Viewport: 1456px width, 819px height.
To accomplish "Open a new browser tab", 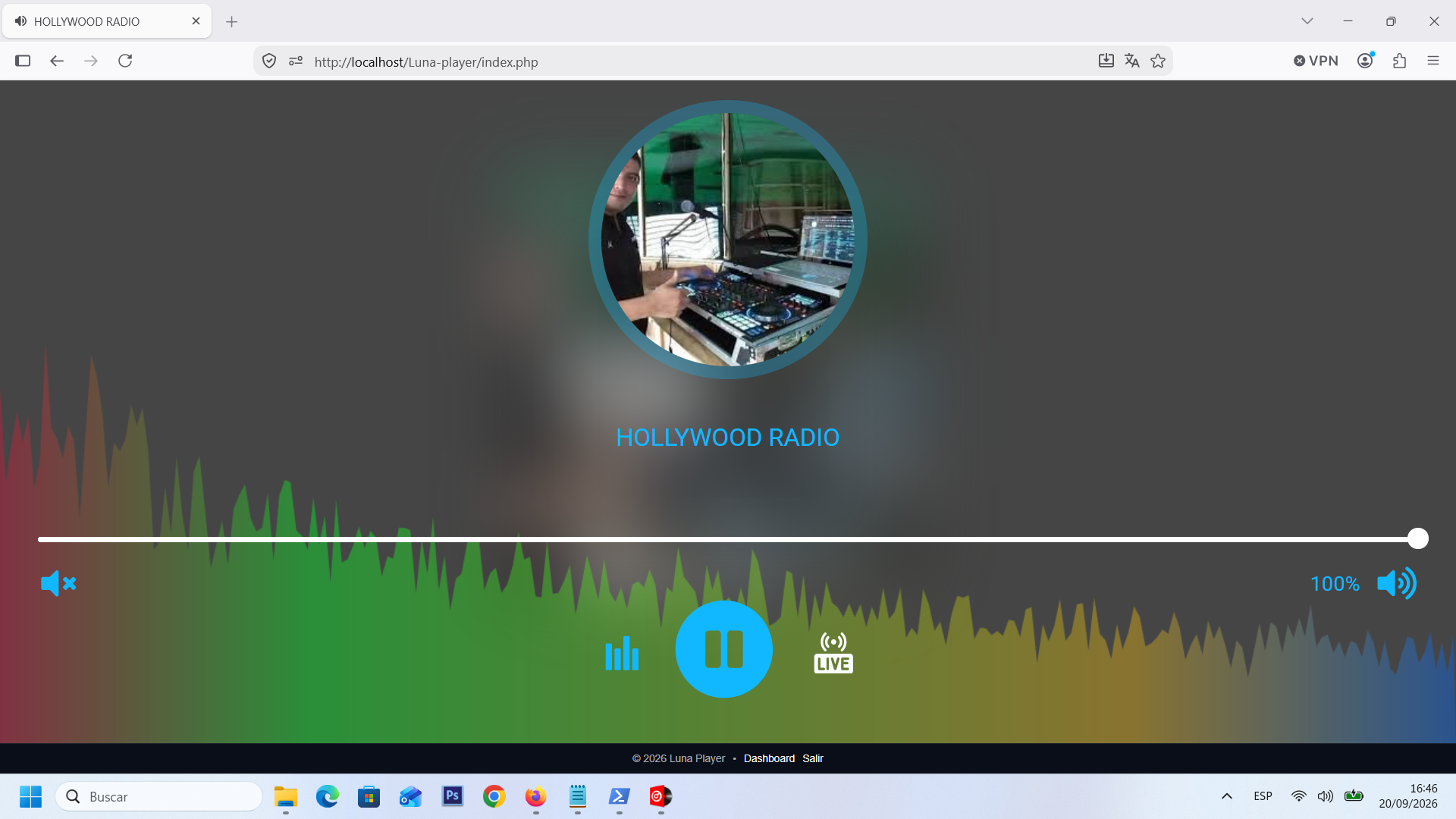I will click(x=232, y=21).
